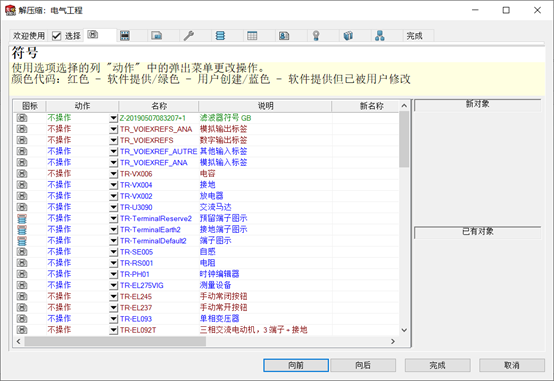Open action dropdown for TR_VOIEXREF_ANA
The width and height of the screenshot is (554, 381).
pos(113,163)
